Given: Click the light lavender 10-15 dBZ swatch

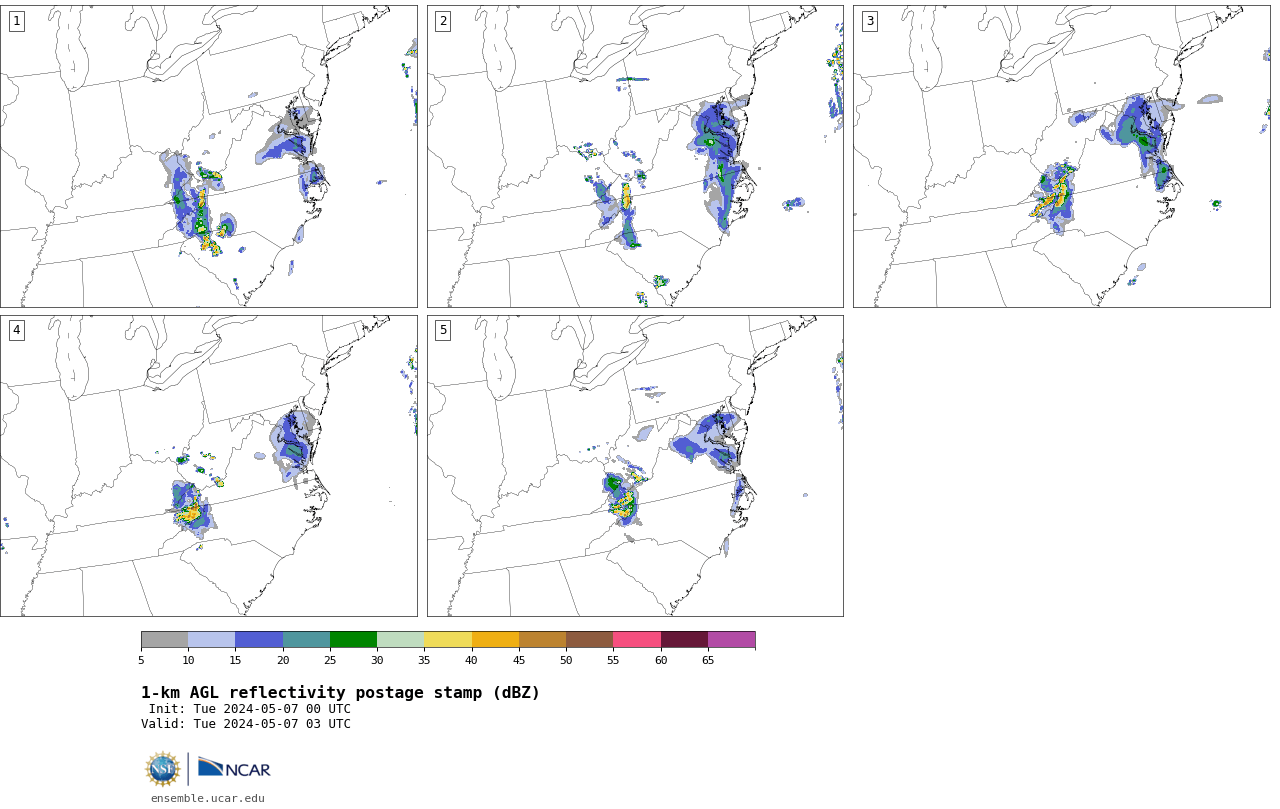Looking at the screenshot, I should pyautogui.click(x=211, y=640).
